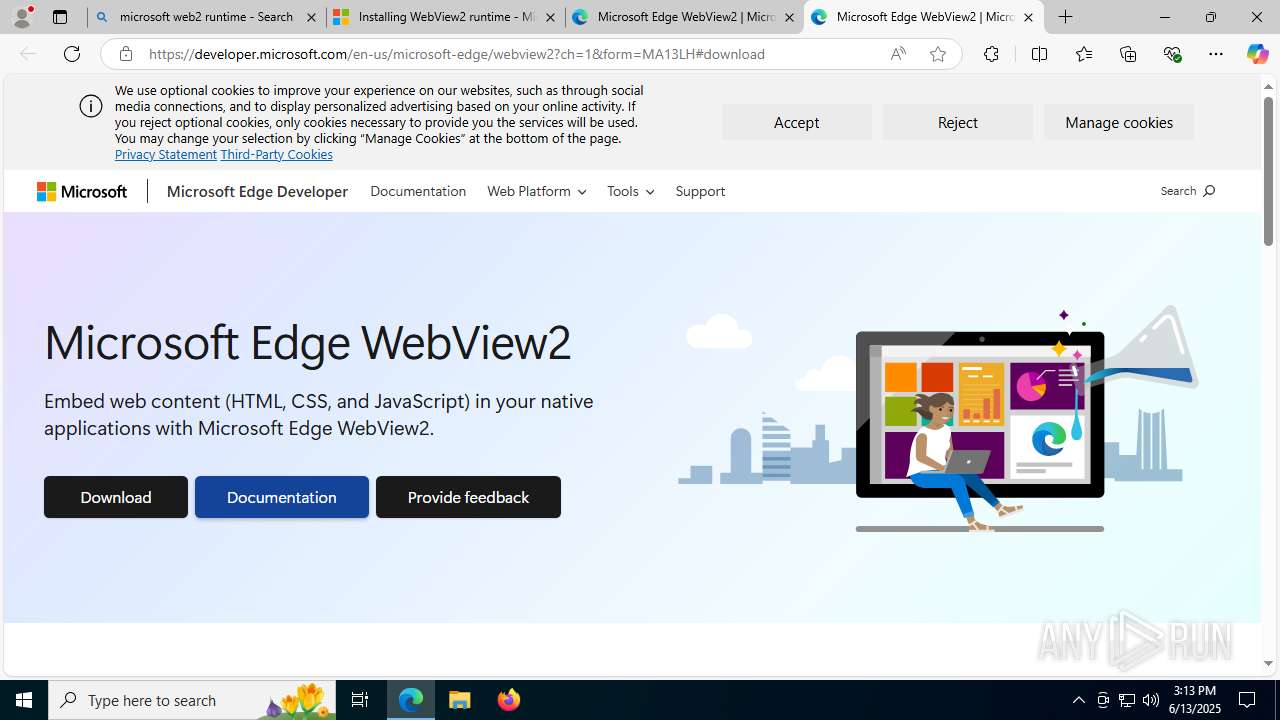Viewport: 1280px width, 720px height.
Task: Close the 'microsoft web2 runtime' tab
Action: [x=311, y=17]
